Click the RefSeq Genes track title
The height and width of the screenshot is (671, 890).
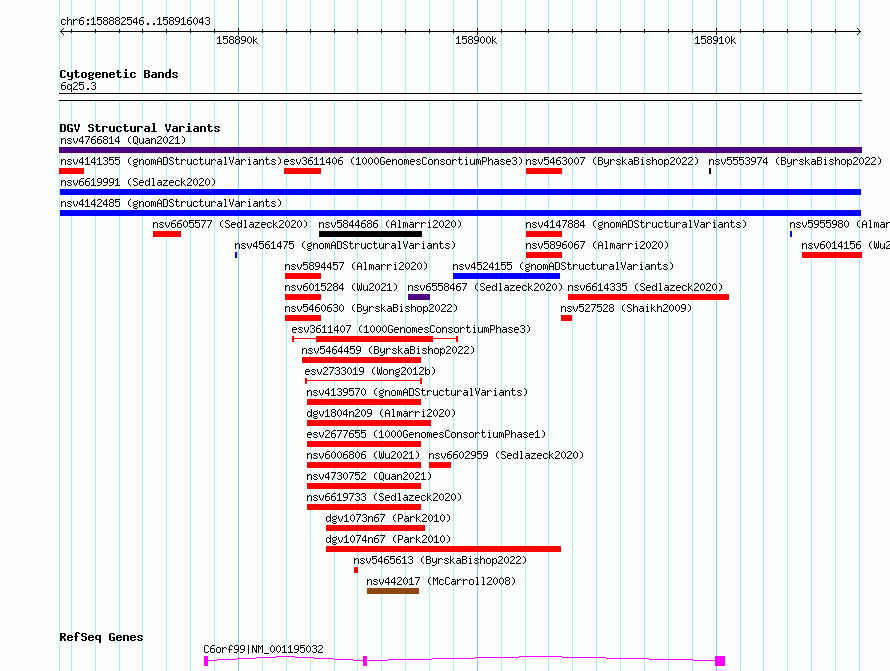tap(101, 637)
